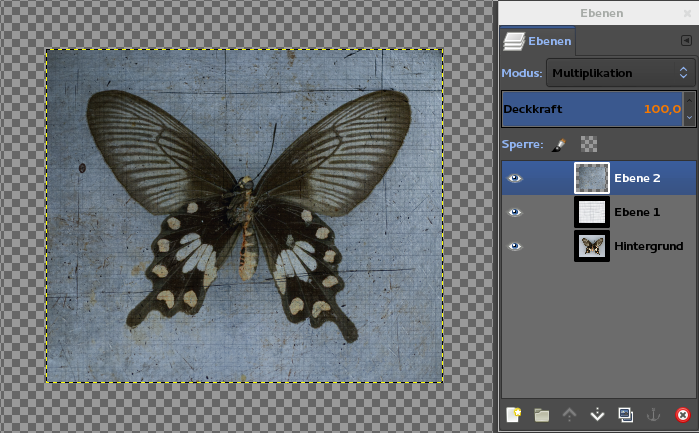
Task: Increase Deckkraft with the up arrow
Action: 688,101
